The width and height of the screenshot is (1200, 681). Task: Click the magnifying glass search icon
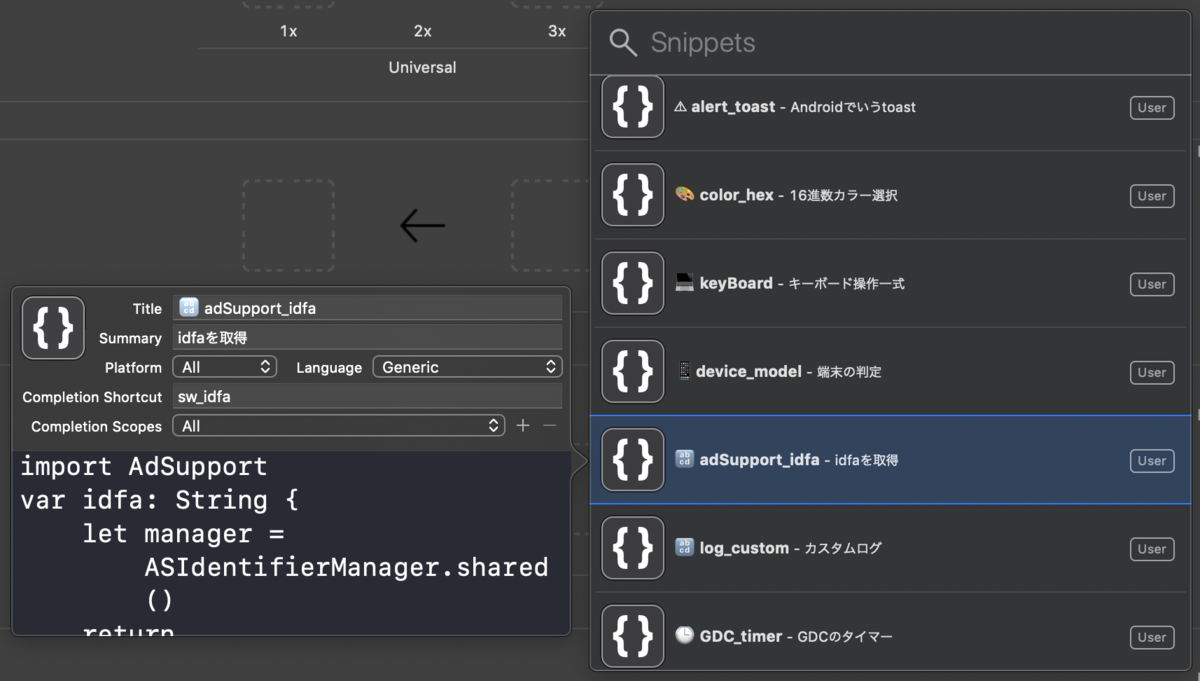point(623,43)
